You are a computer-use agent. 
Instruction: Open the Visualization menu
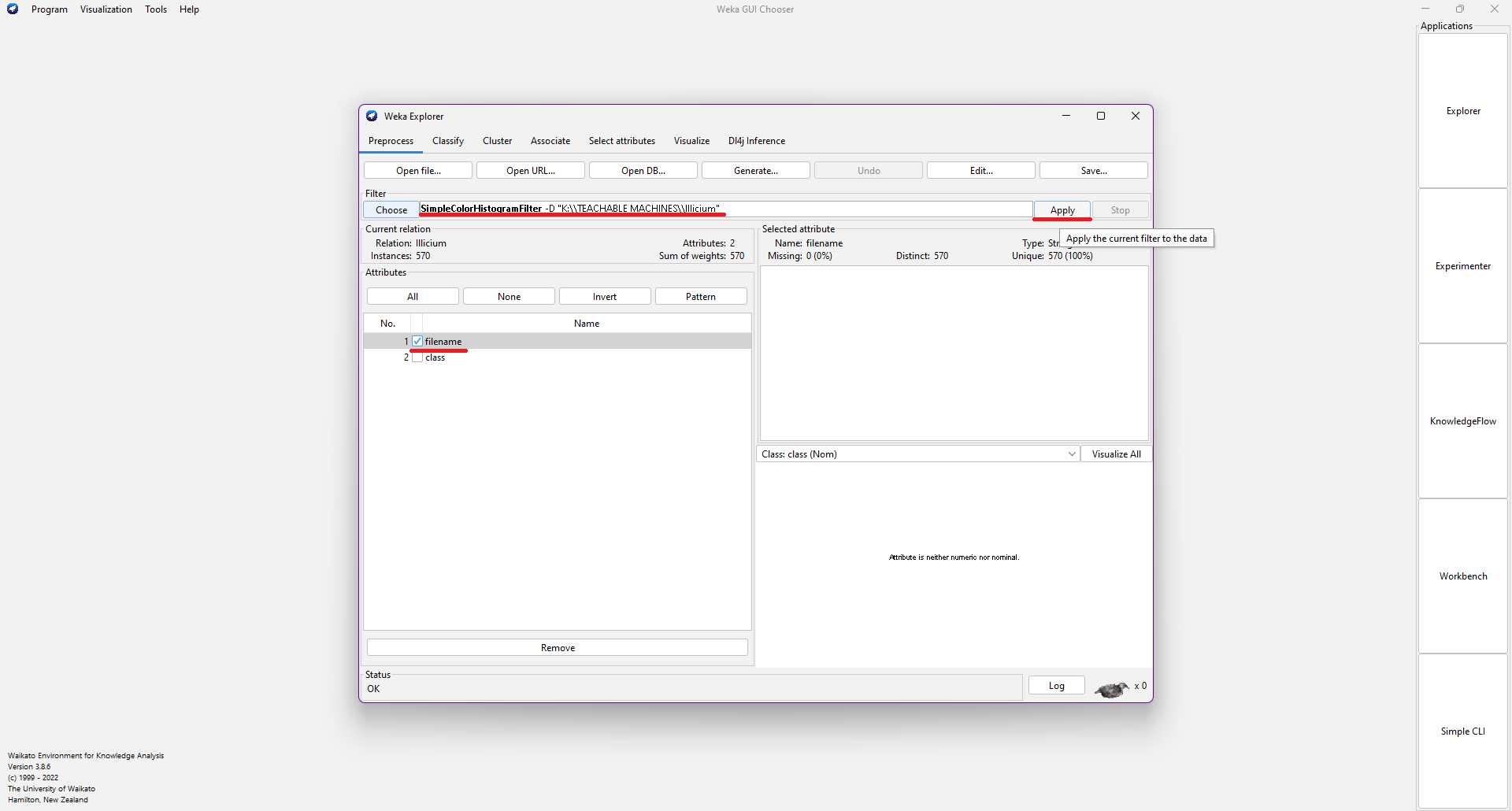pos(106,9)
